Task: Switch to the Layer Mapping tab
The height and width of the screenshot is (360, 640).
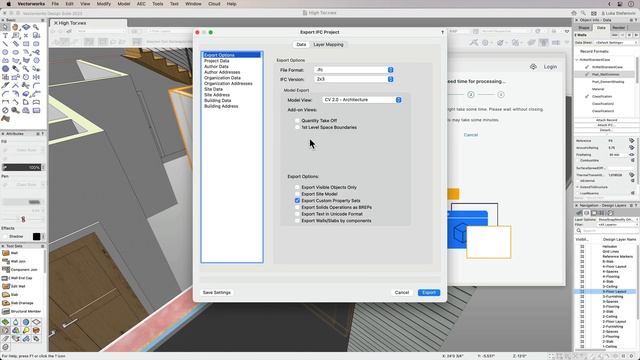Action: coord(328,44)
